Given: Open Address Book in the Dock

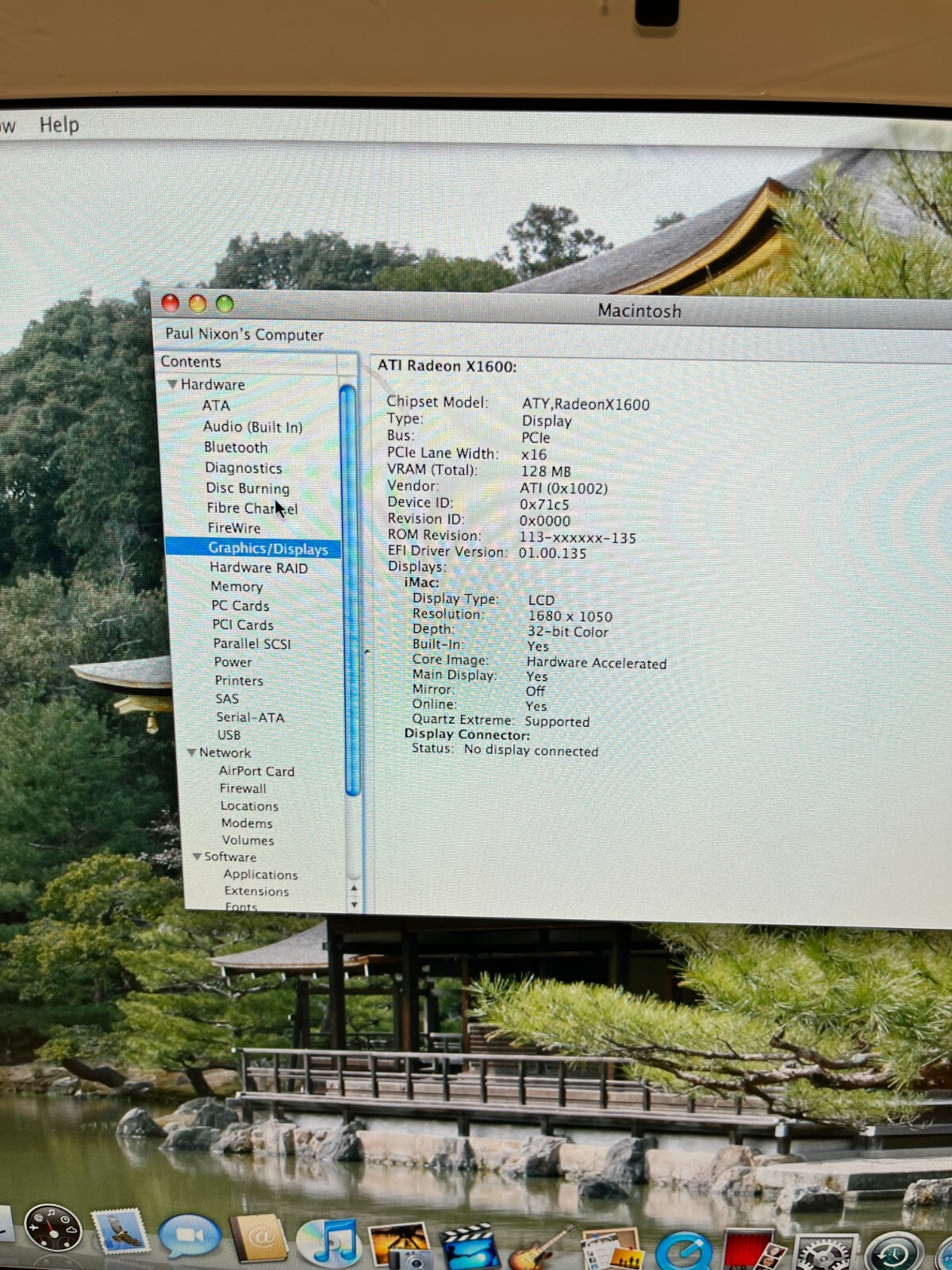Looking at the screenshot, I should point(259,1238).
